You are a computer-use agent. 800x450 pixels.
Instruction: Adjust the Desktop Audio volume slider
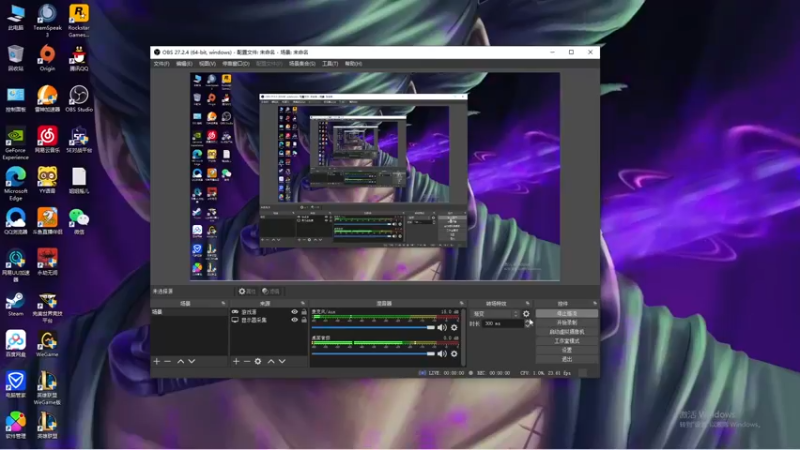pyautogui.click(x=373, y=354)
